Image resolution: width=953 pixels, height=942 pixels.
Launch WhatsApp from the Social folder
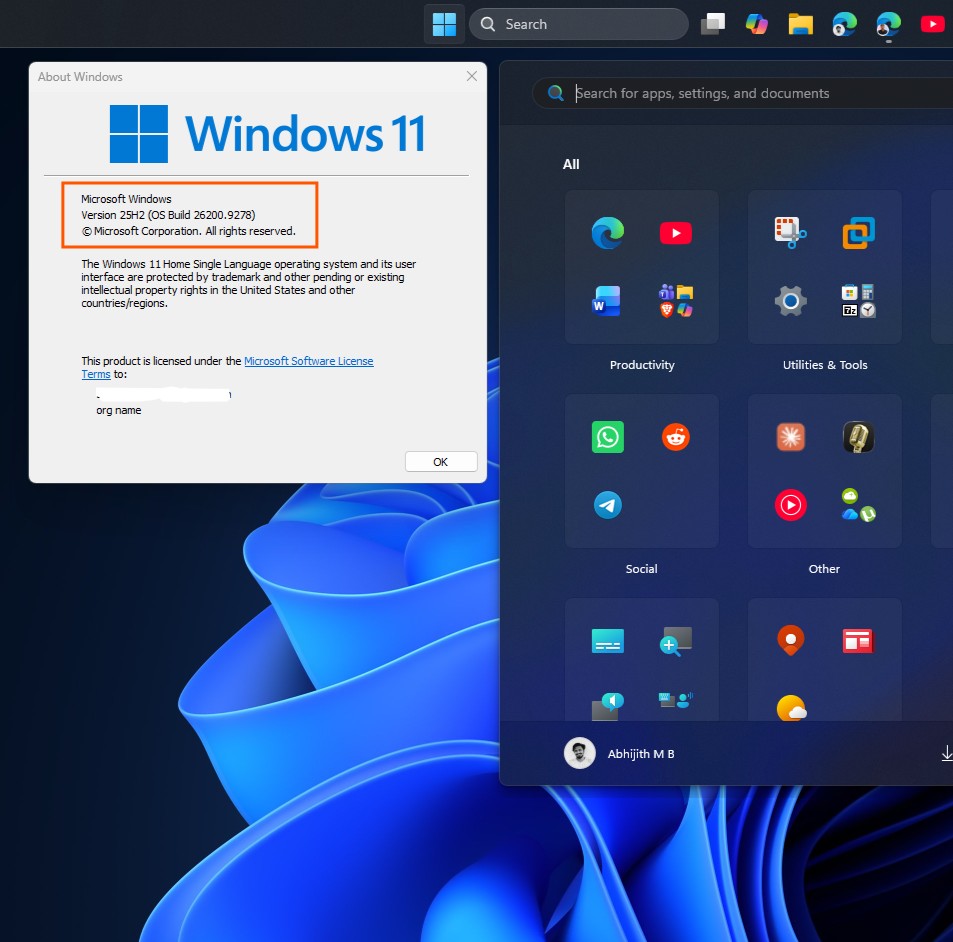pos(608,437)
